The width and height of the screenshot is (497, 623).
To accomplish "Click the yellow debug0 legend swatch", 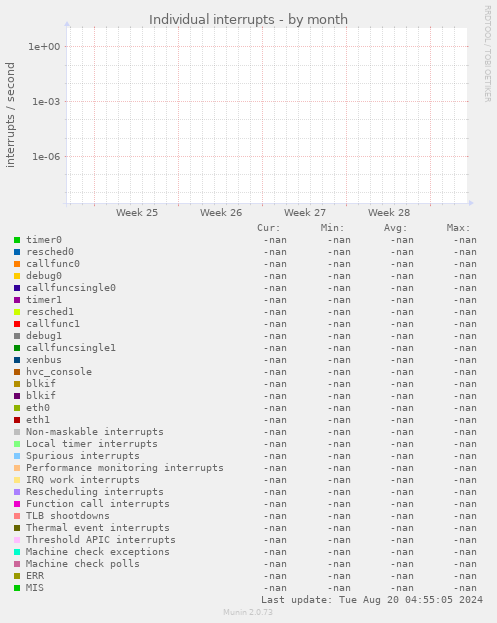I will tap(17, 276).
